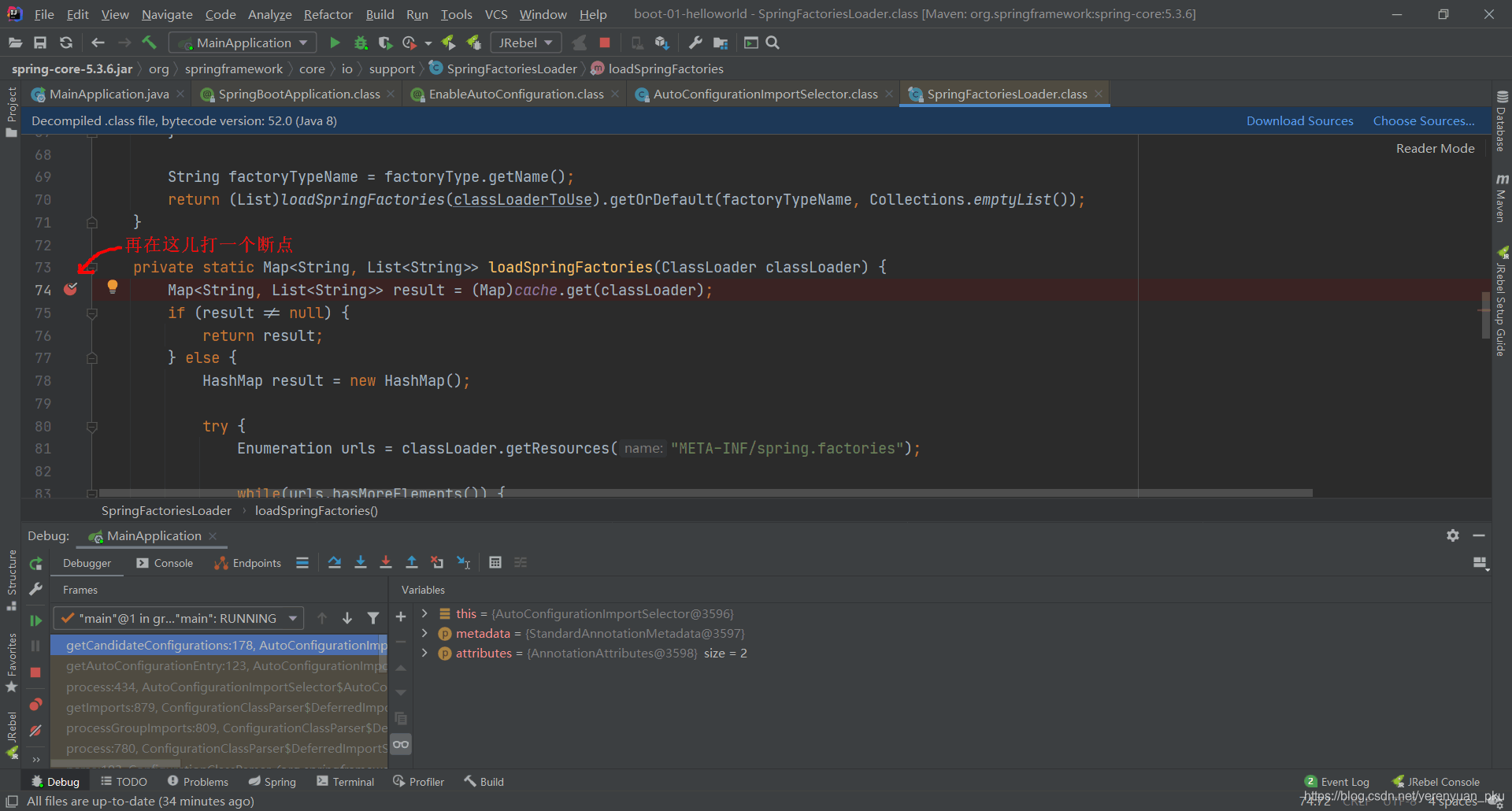Screen dimensions: 1512x811
Task: Click View Breakpoints icon in debug sidebar
Action: [35, 704]
